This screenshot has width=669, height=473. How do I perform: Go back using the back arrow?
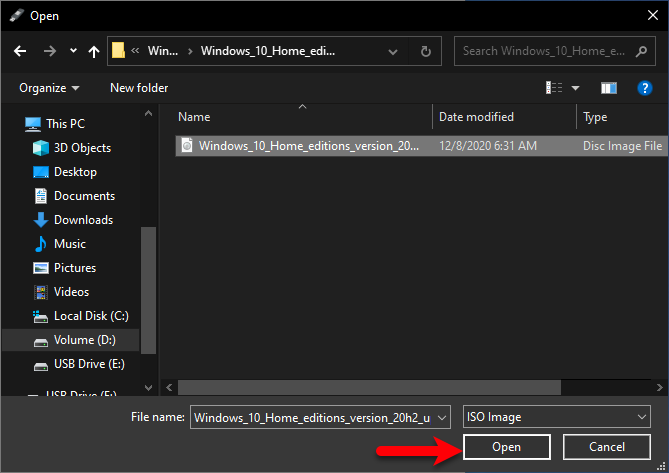20,52
